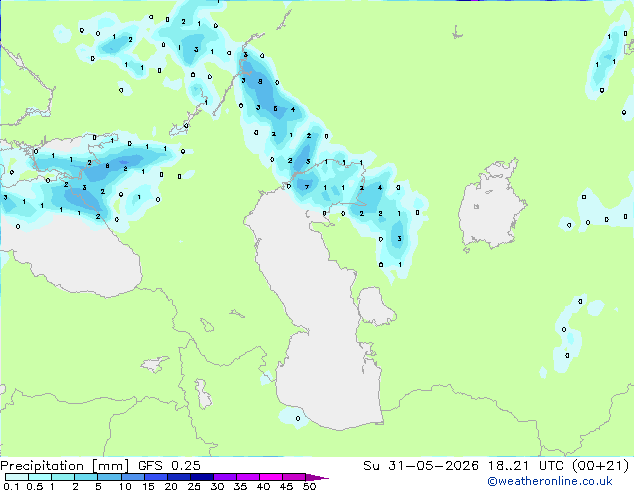Select the 30–35 mm purple legend swatch
Viewport: 634px width, 490px height.
(225, 477)
